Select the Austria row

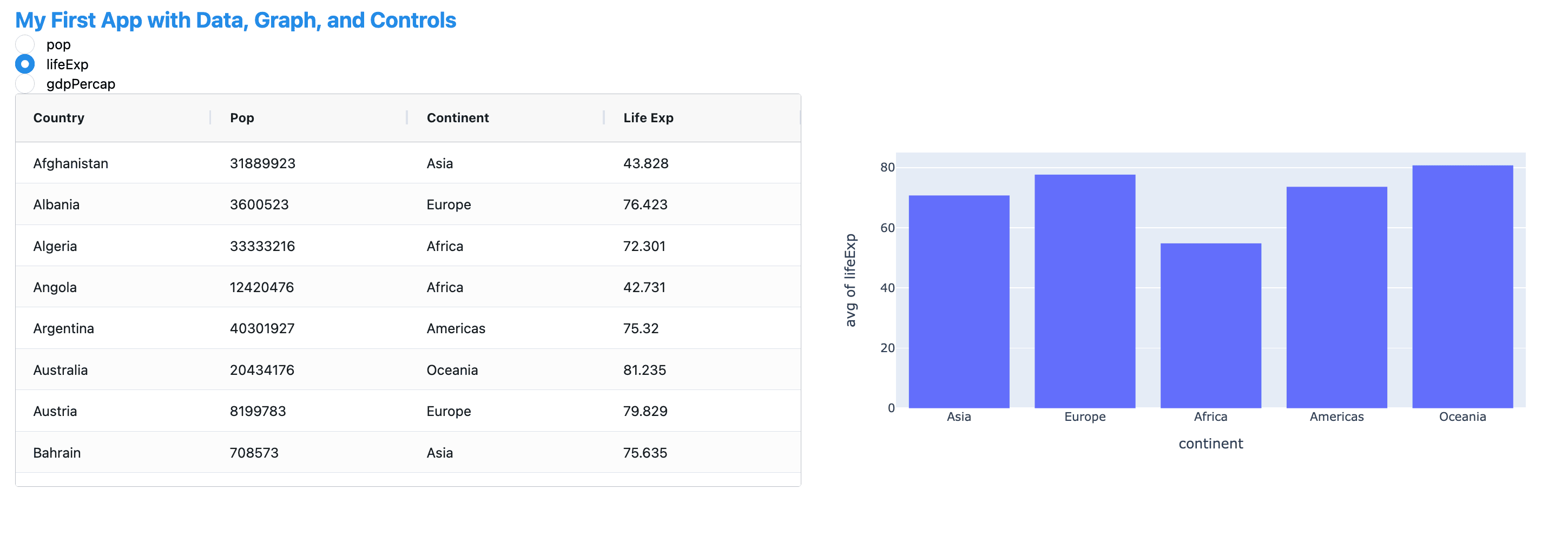[408, 411]
